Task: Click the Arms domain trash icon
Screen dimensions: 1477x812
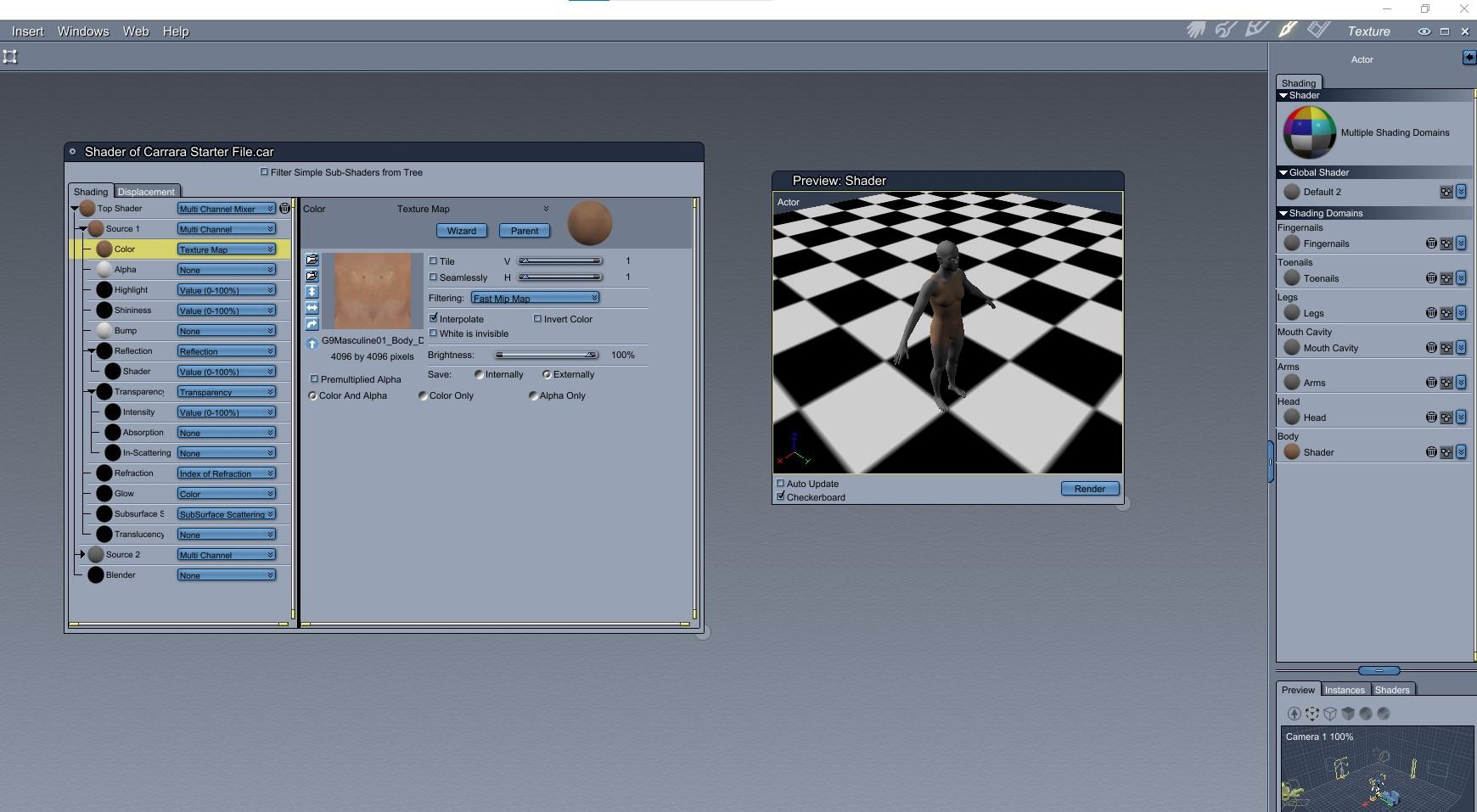Action: (x=1431, y=383)
